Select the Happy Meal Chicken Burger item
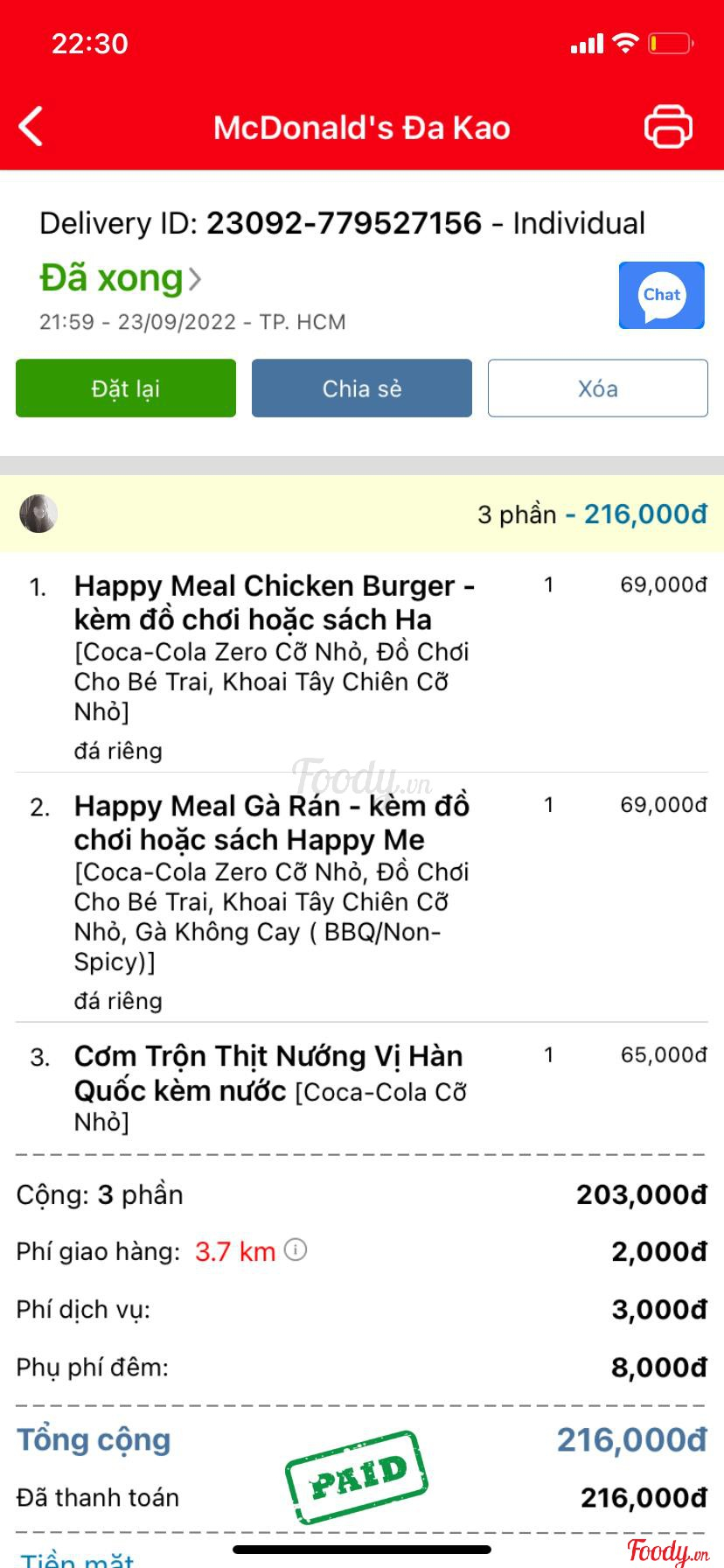The height and width of the screenshot is (1568, 724). tap(275, 602)
